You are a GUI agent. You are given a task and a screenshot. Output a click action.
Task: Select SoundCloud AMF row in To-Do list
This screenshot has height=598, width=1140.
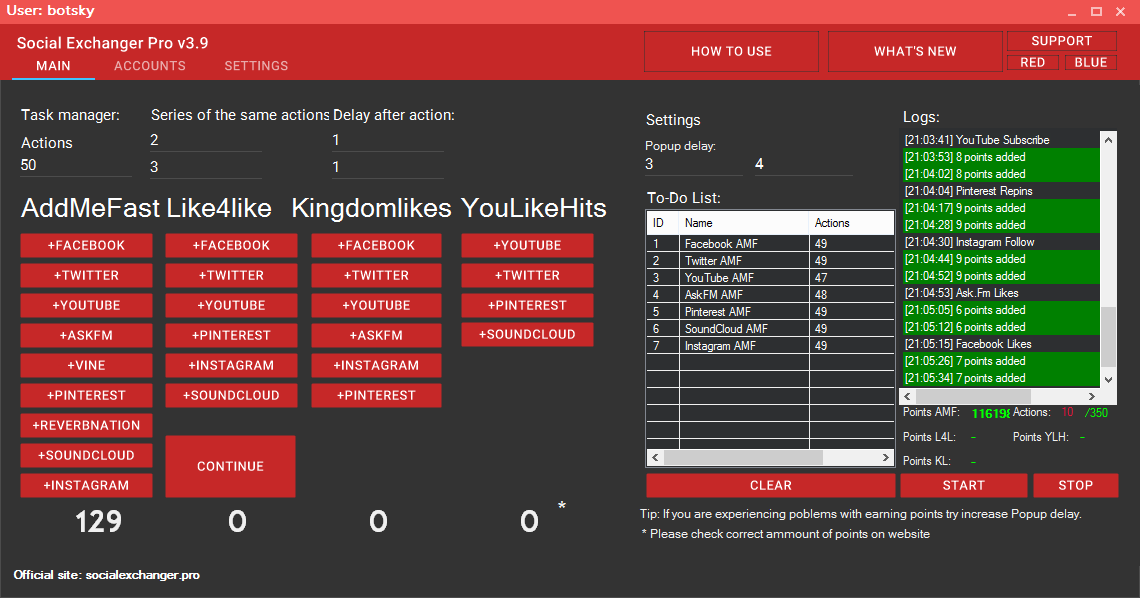770,328
